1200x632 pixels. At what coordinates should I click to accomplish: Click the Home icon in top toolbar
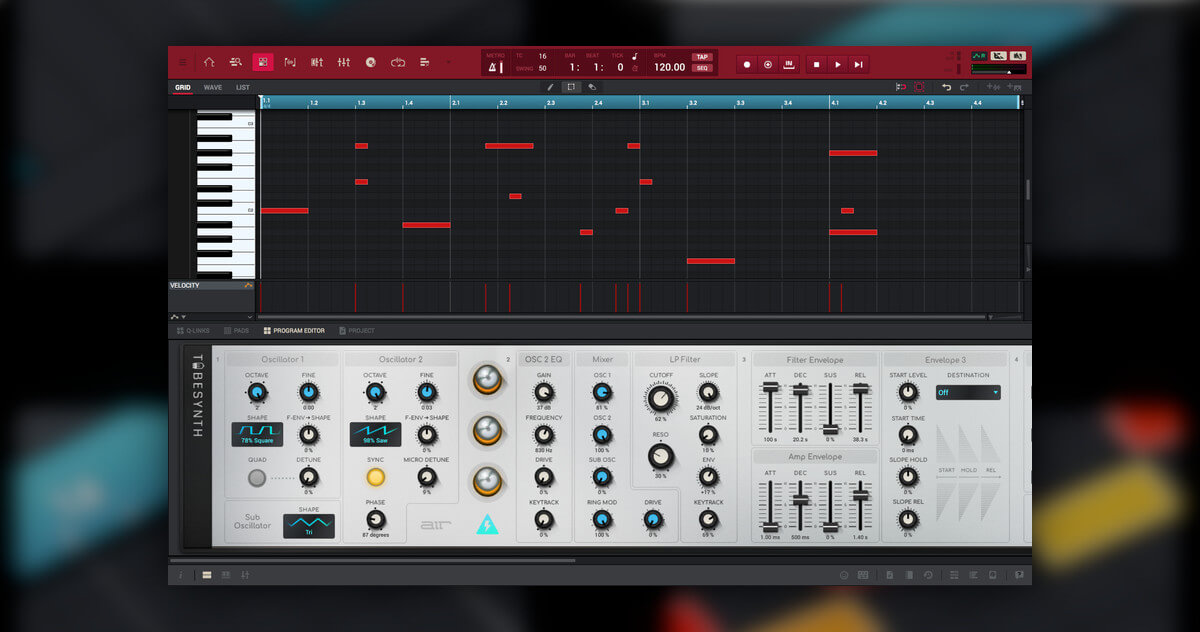pos(209,63)
